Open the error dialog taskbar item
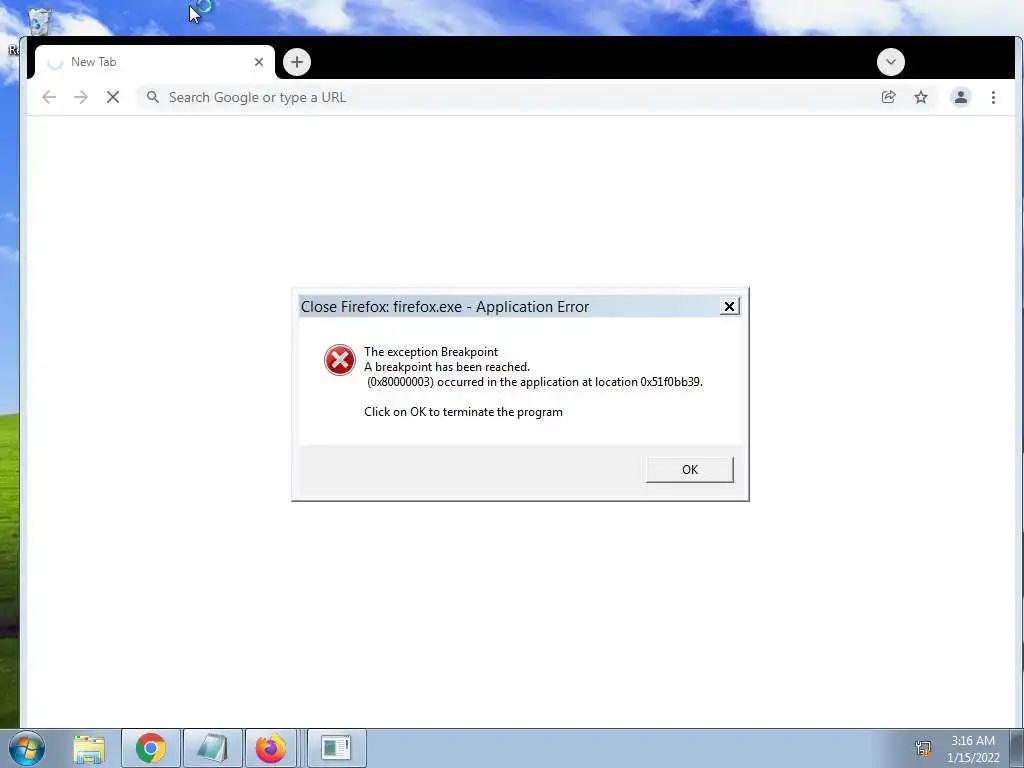This screenshot has width=1024, height=768. pos(336,748)
